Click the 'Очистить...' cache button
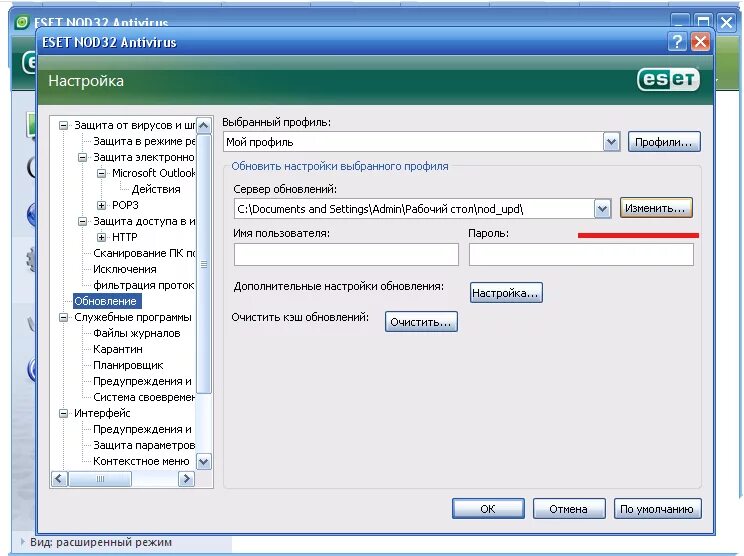 421,322
